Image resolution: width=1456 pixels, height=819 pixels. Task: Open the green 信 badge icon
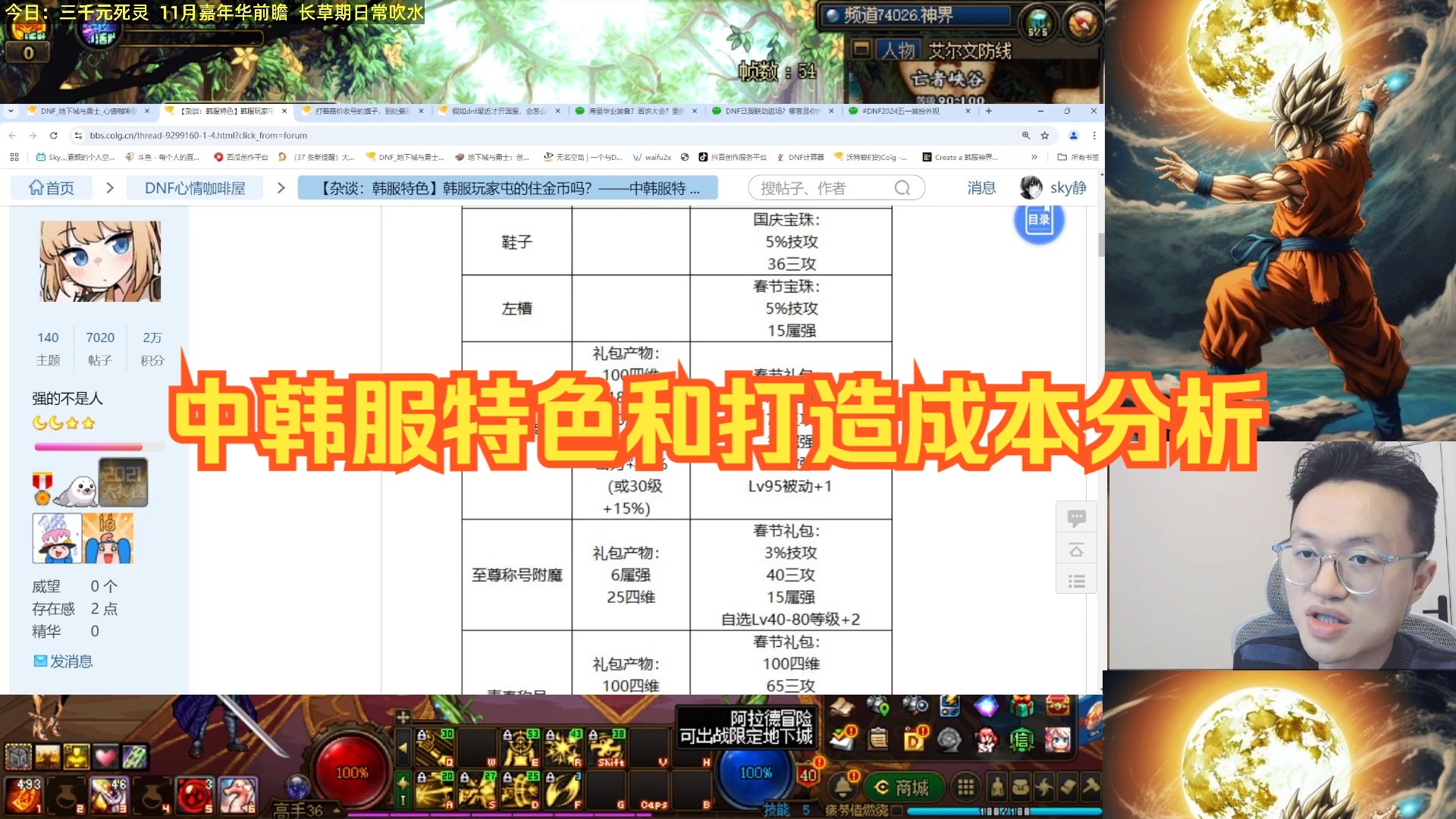[1021, 739]
